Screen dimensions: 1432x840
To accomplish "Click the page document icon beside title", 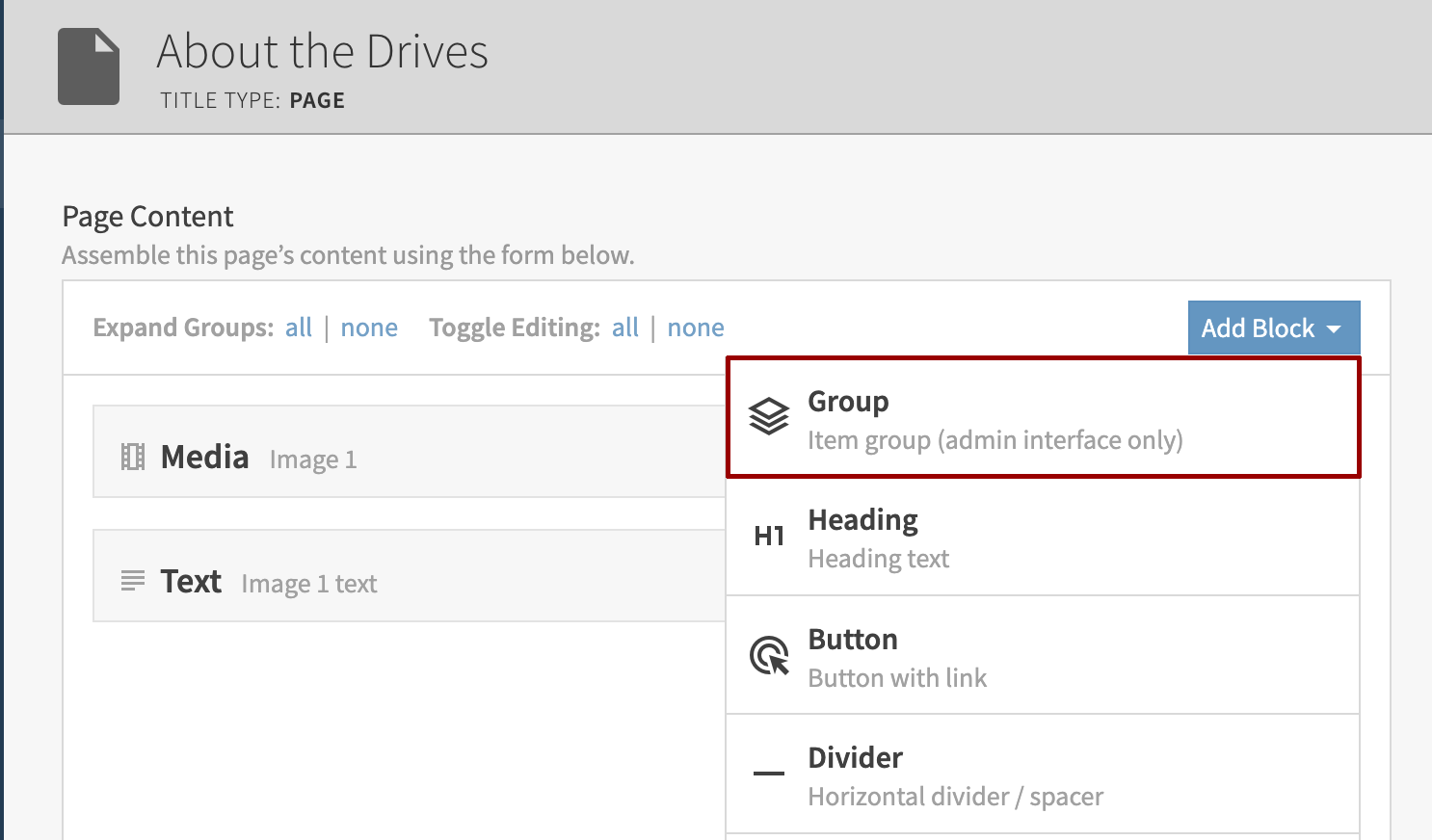I will tap(89, 66).
